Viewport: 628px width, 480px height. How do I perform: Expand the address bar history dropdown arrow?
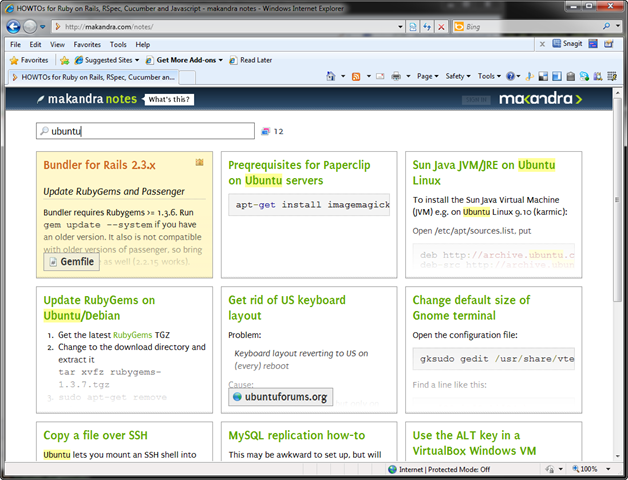pos(400,27)
